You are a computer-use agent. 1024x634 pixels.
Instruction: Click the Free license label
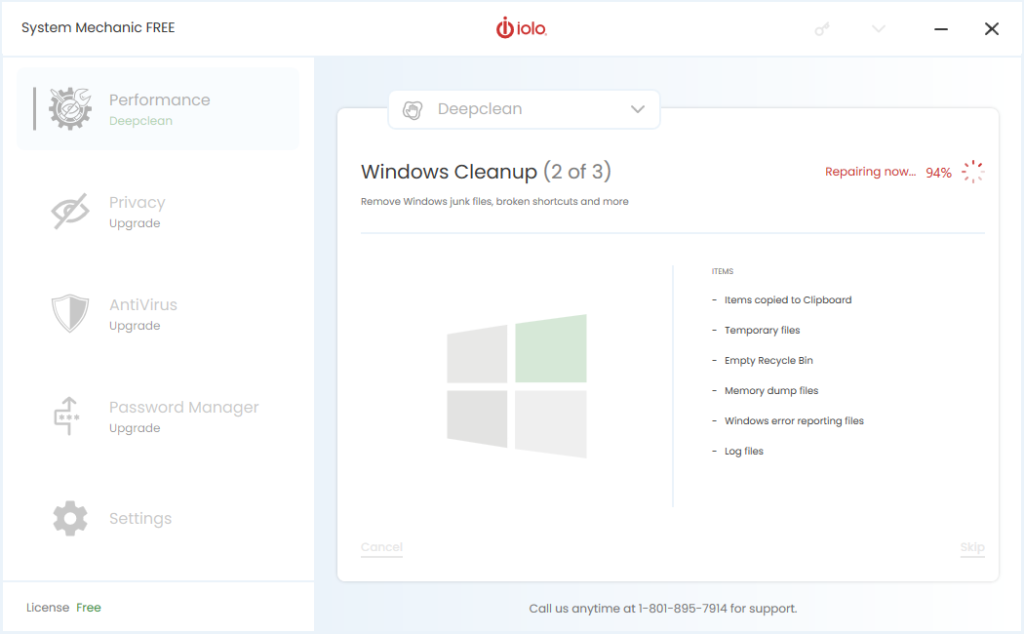pos(88,607)
